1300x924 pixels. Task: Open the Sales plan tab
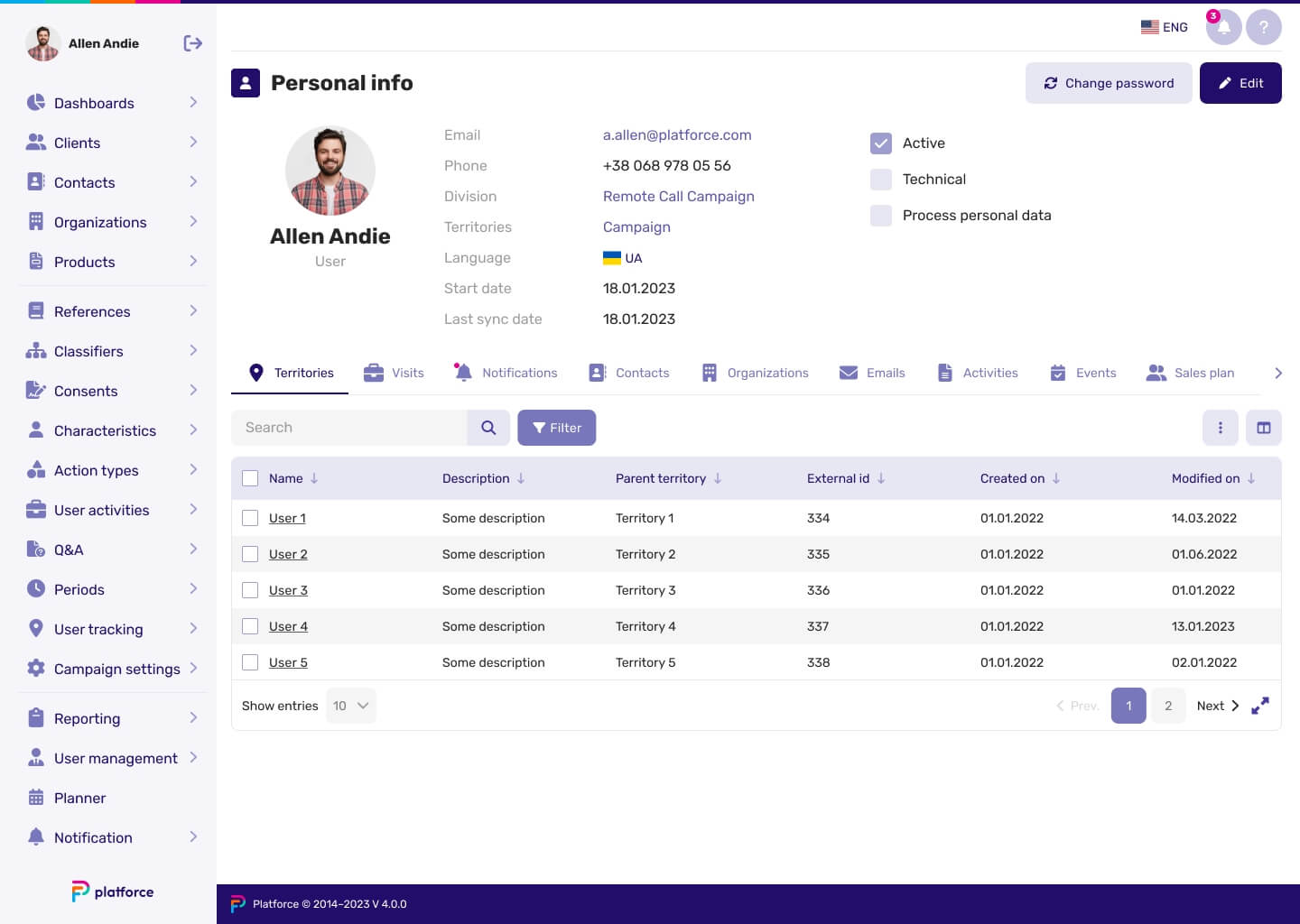point(1190,373)
